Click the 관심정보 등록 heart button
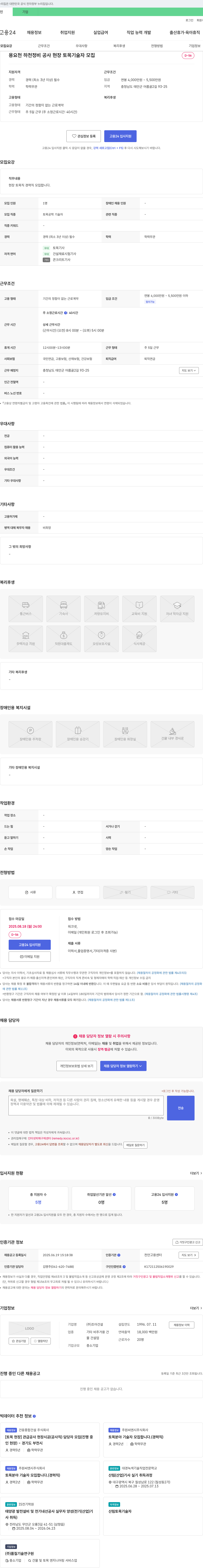 click(84, 136)
